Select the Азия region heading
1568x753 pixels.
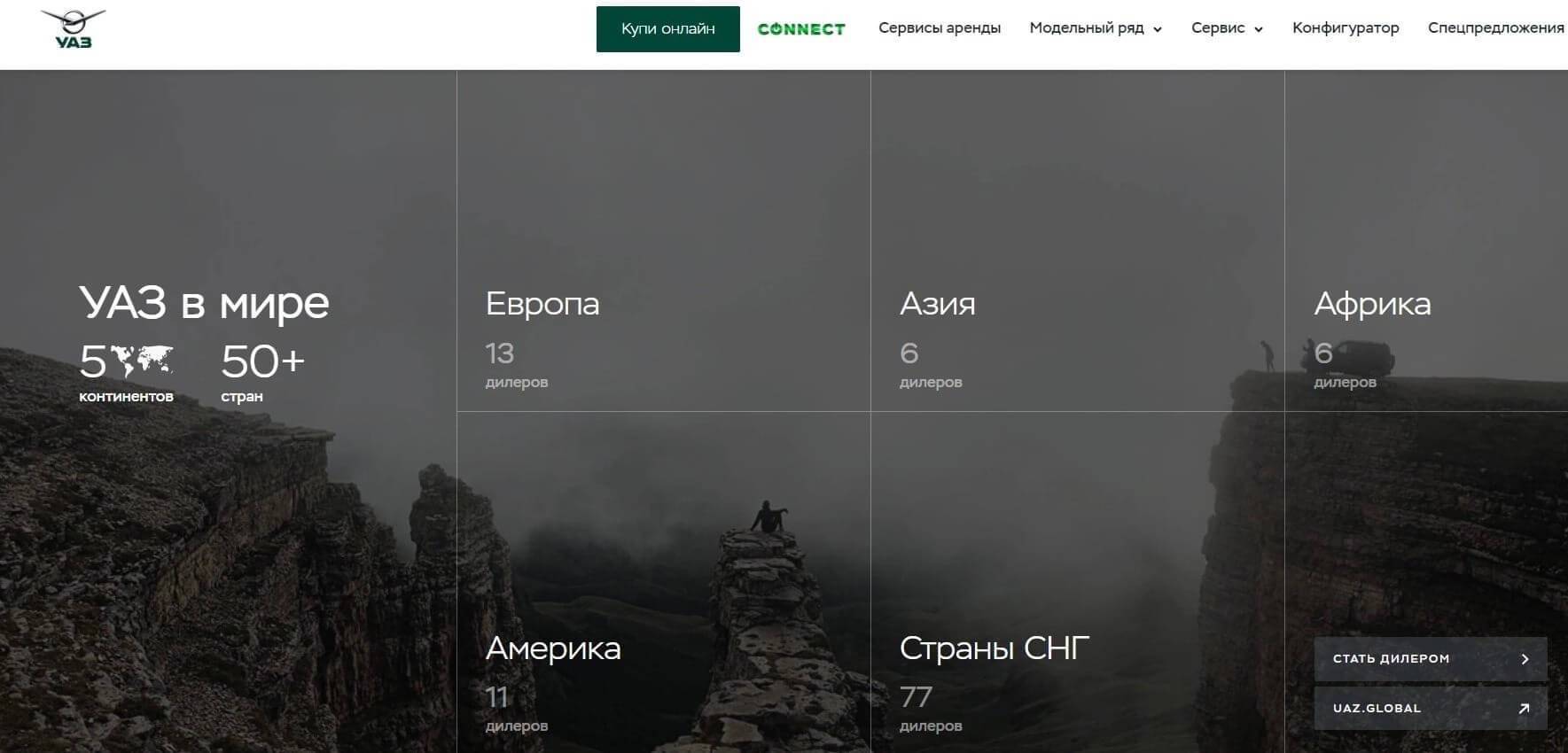[x=937, y=304]
